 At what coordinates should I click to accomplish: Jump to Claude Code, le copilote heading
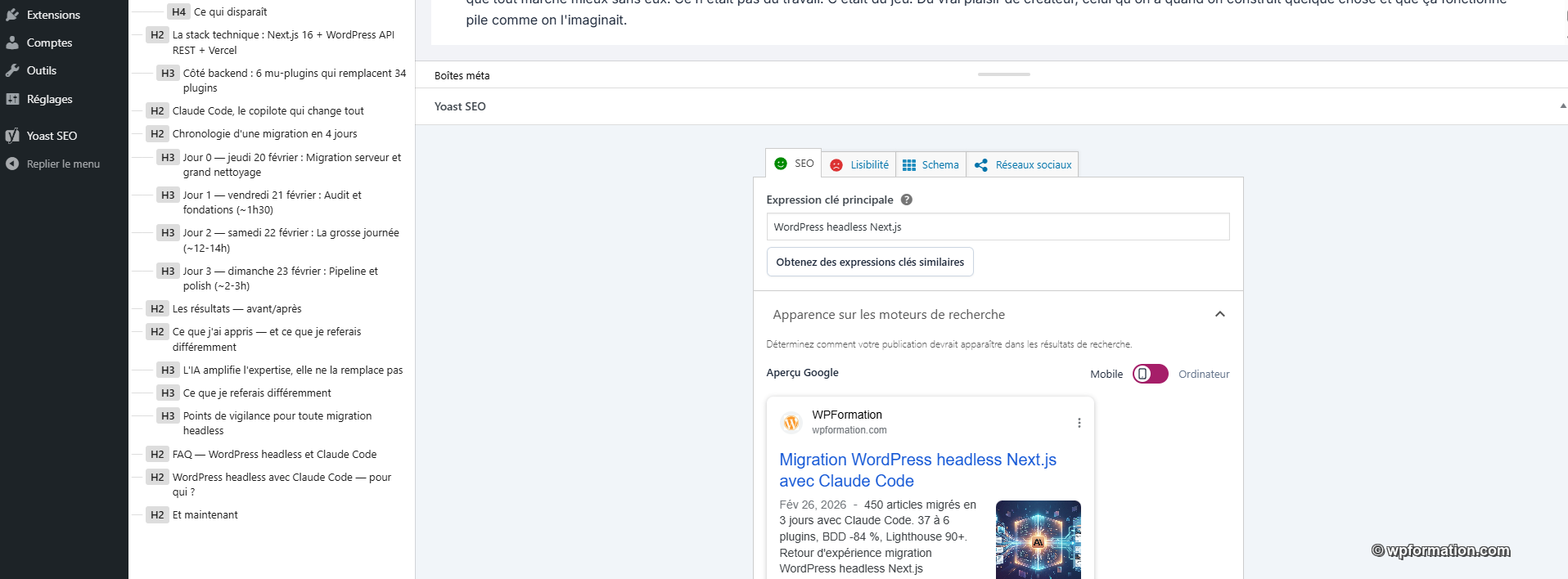pos(268,110)
